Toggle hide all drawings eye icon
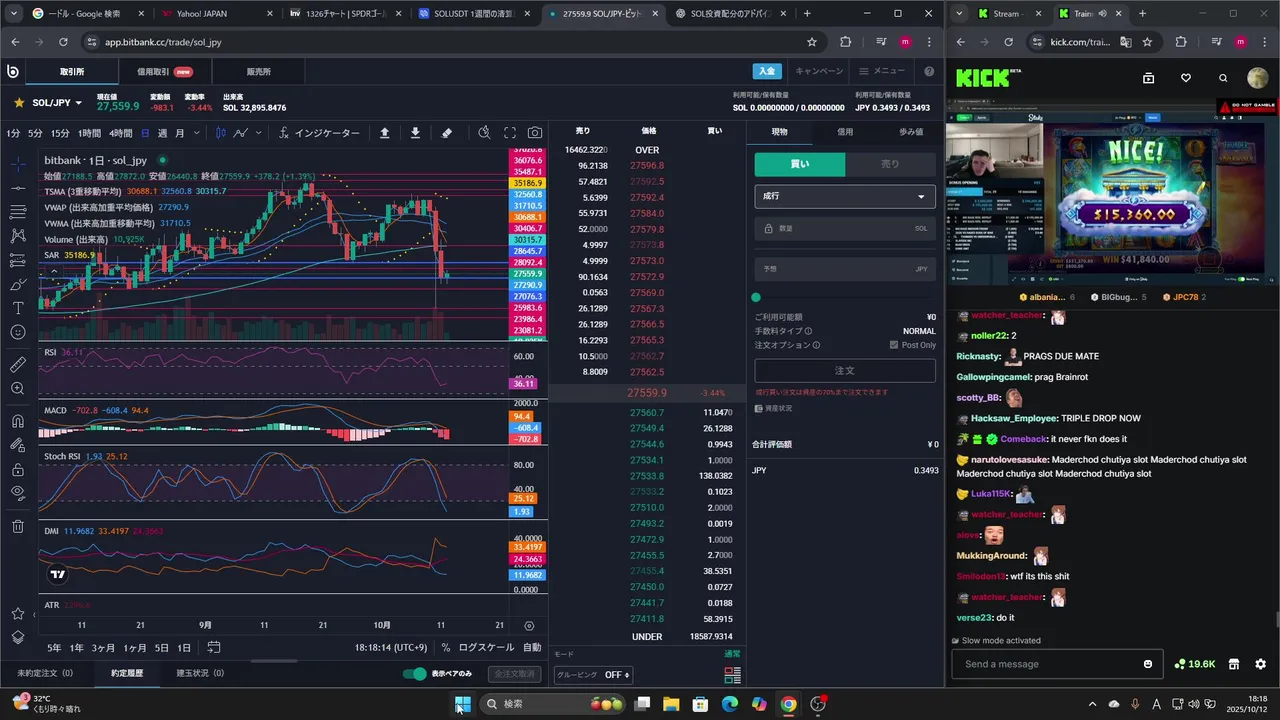Viewport: 1280px width, 720px height. [18, 493]
